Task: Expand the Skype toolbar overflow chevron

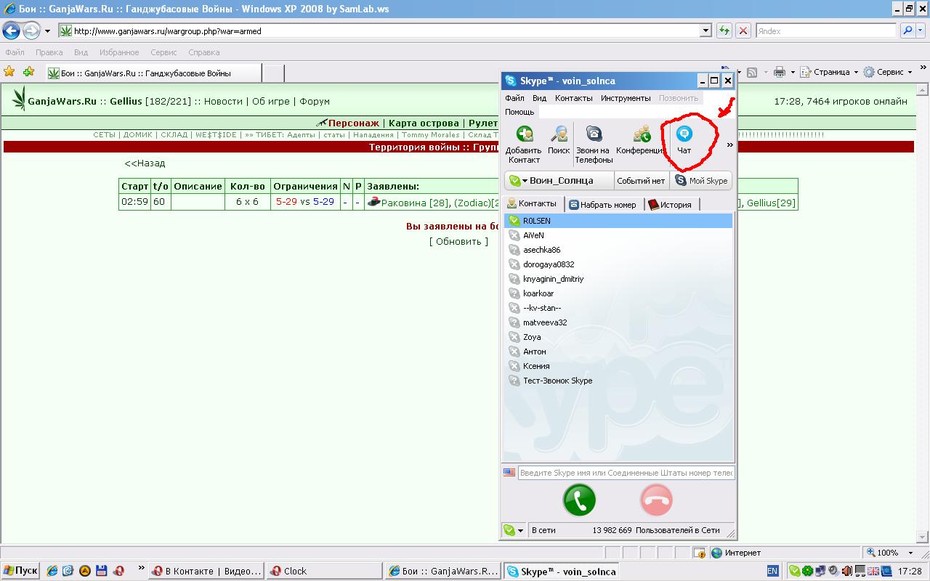Action: (x=730, y=145)
